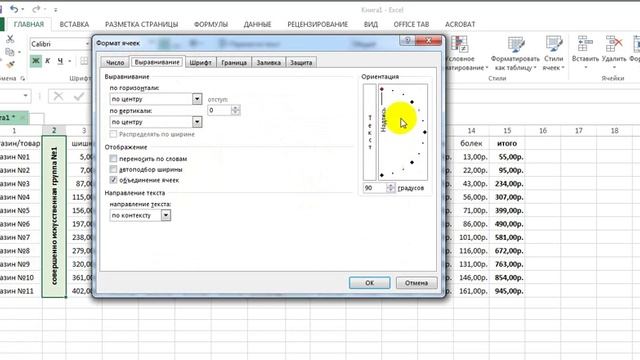Confirm the dialog with OK
This screenshot has width=640, height=360.
pyautogui.click(x=369, y=282)
